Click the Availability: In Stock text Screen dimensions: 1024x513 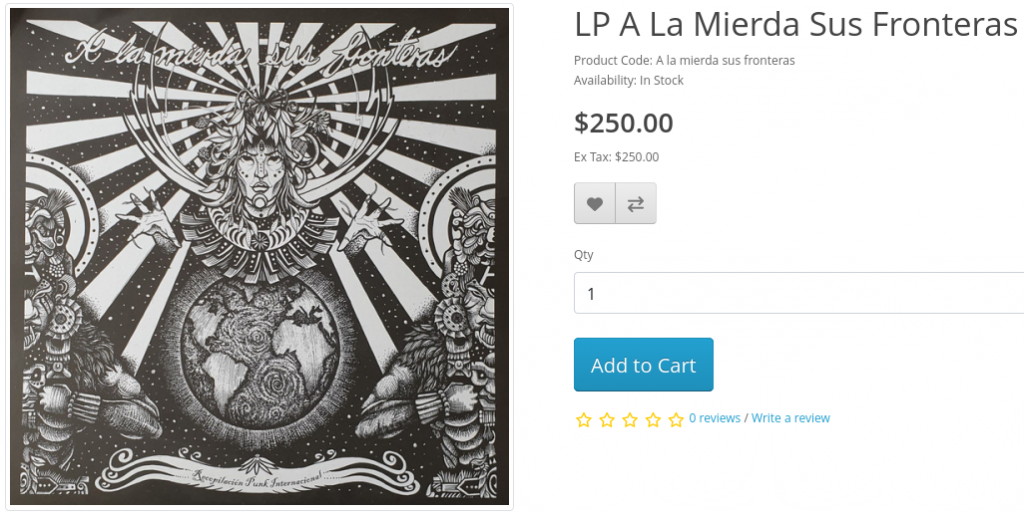coord(628,80)
